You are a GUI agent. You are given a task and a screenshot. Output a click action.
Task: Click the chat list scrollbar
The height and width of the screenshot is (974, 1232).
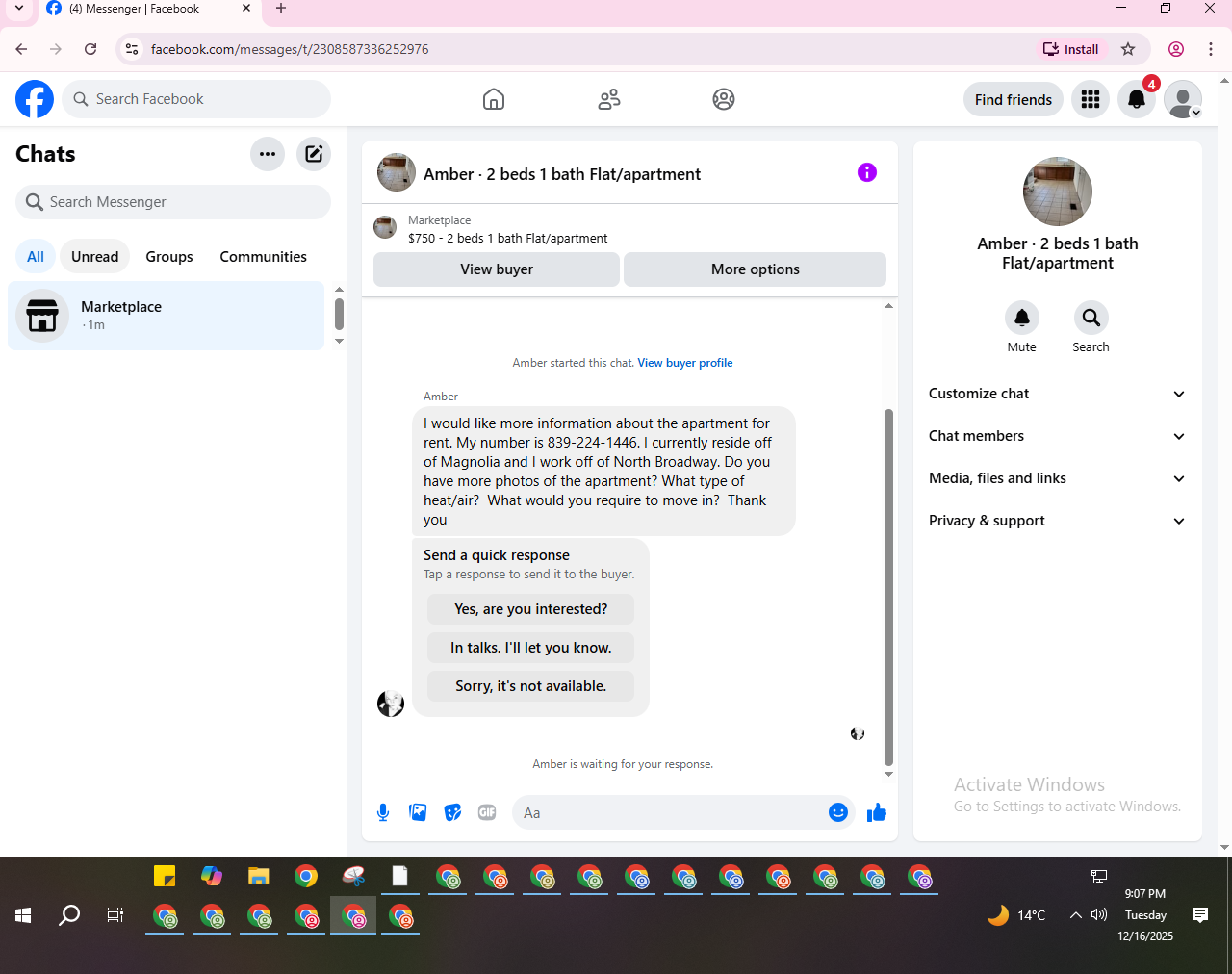[x=339, y=314]
